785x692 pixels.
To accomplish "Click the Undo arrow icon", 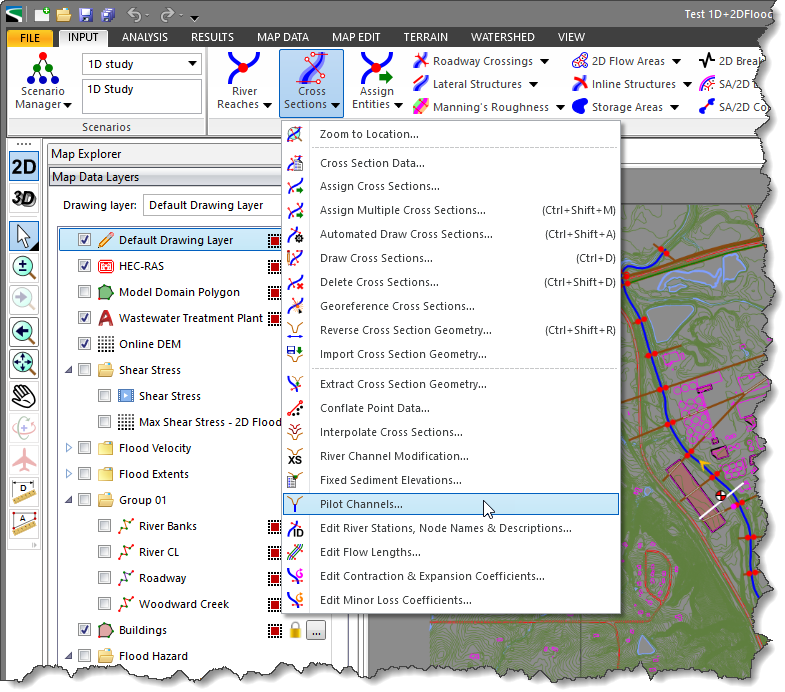I will coord(134,15).
